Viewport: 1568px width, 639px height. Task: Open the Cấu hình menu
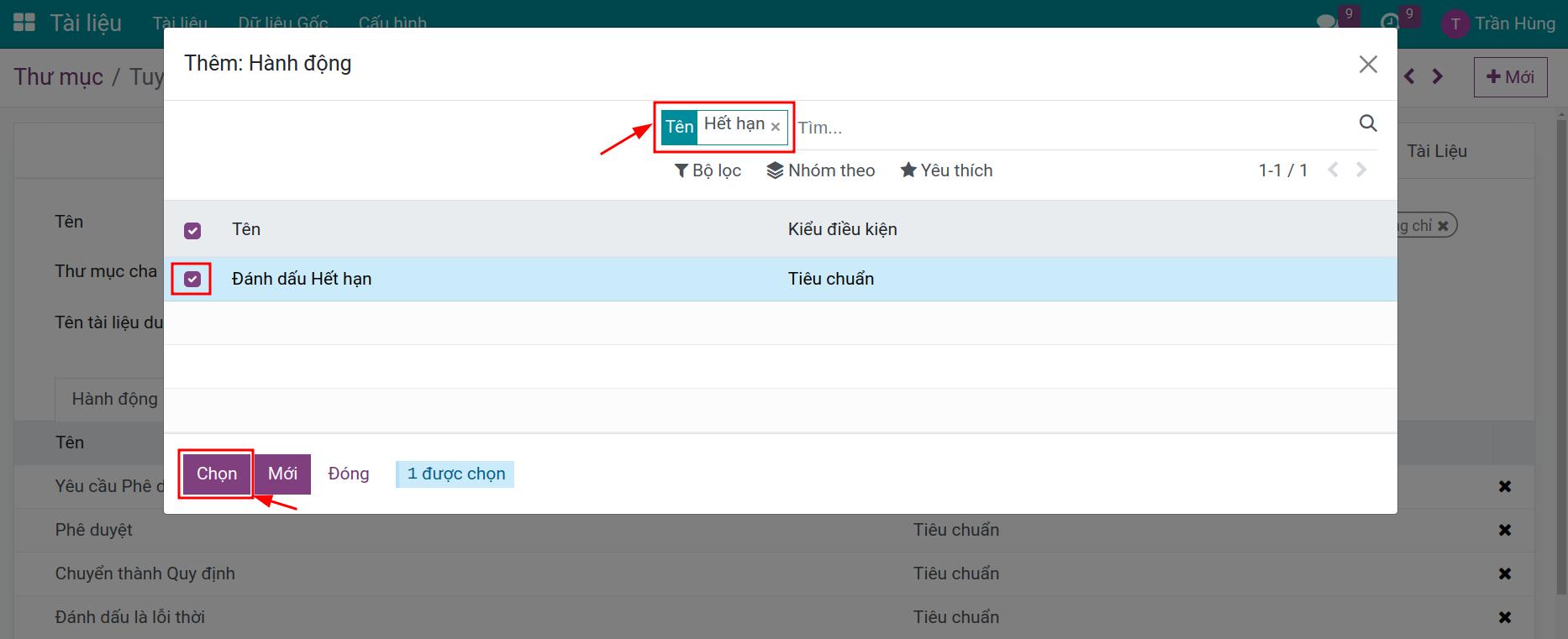click(392, 23)
